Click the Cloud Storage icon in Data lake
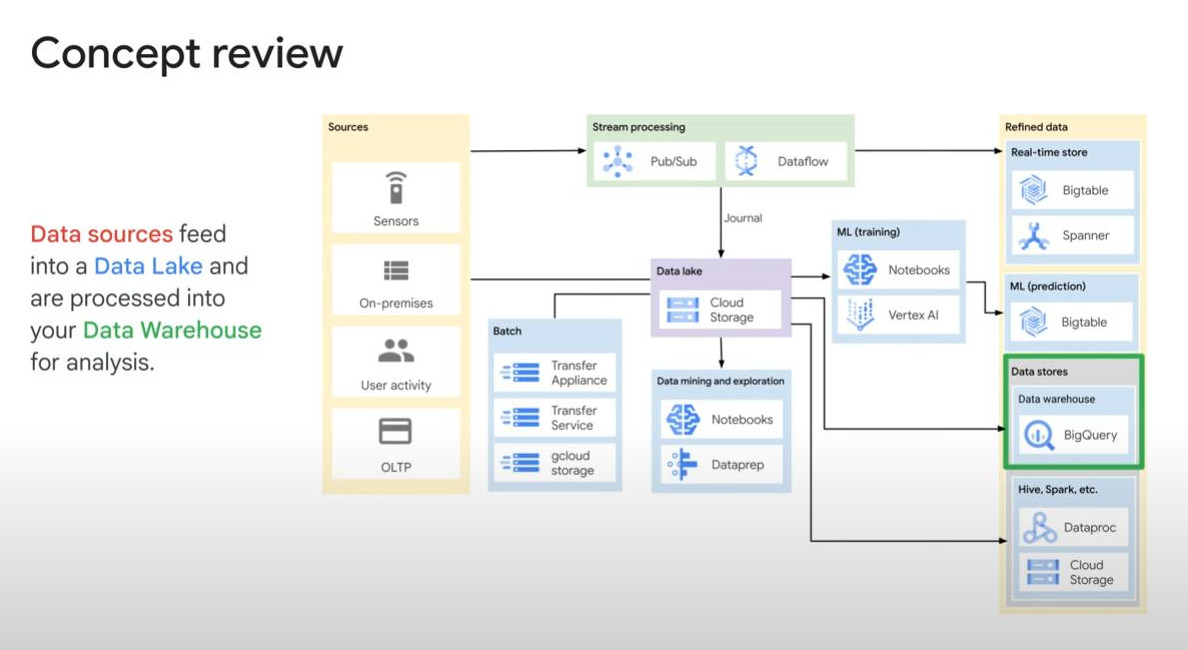 point(683,310)
